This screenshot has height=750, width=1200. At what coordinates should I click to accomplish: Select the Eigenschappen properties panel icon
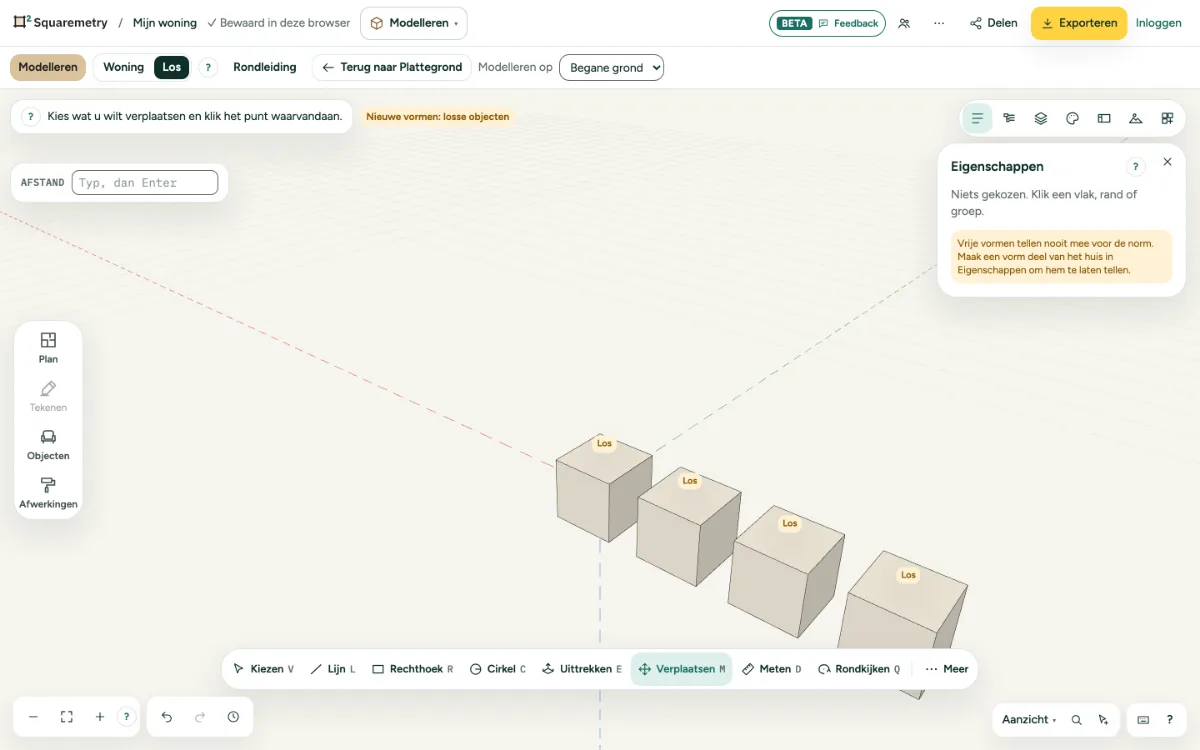coord(977,118)
